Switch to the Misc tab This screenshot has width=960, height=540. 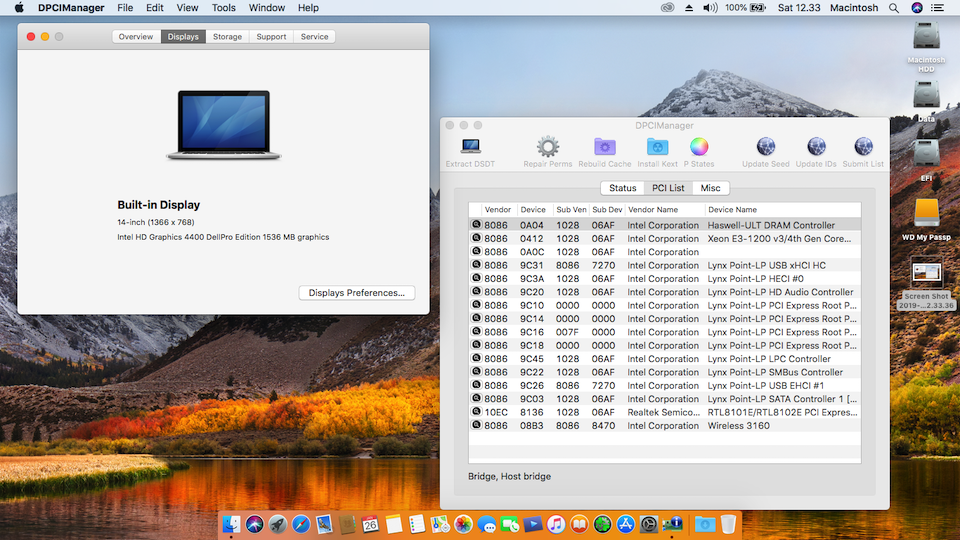710,188
